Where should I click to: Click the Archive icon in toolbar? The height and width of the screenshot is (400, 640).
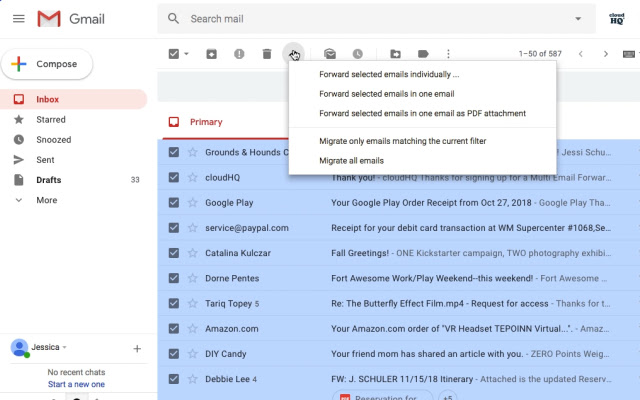click(211, 54)
